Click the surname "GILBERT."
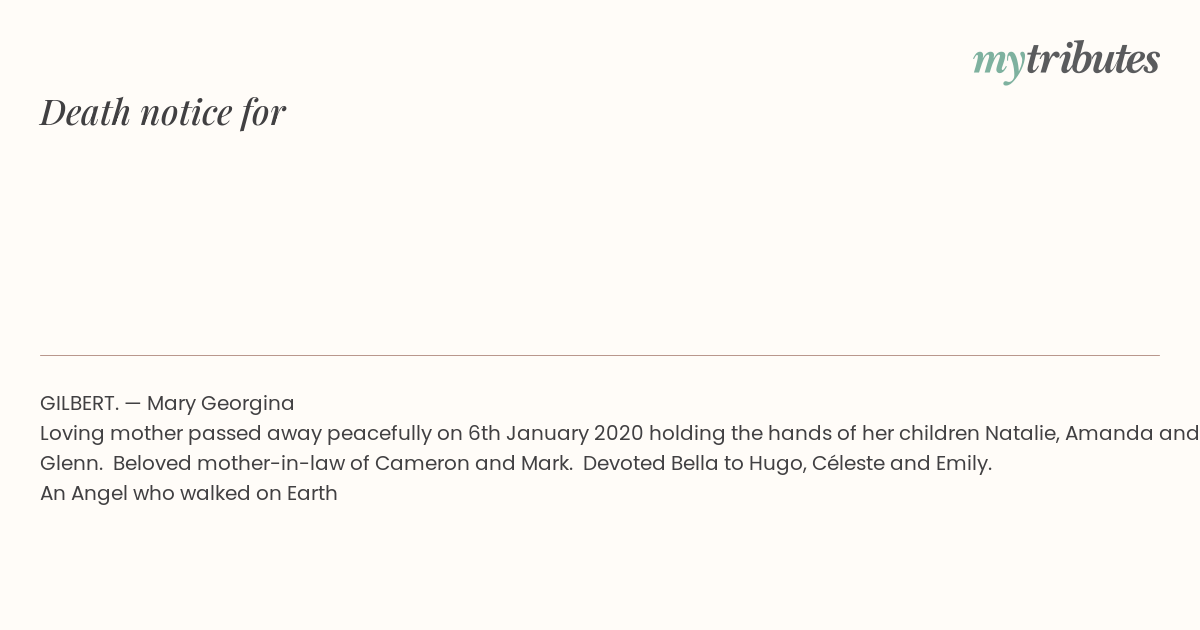The image size is (1200, 630). pos(80,403)
